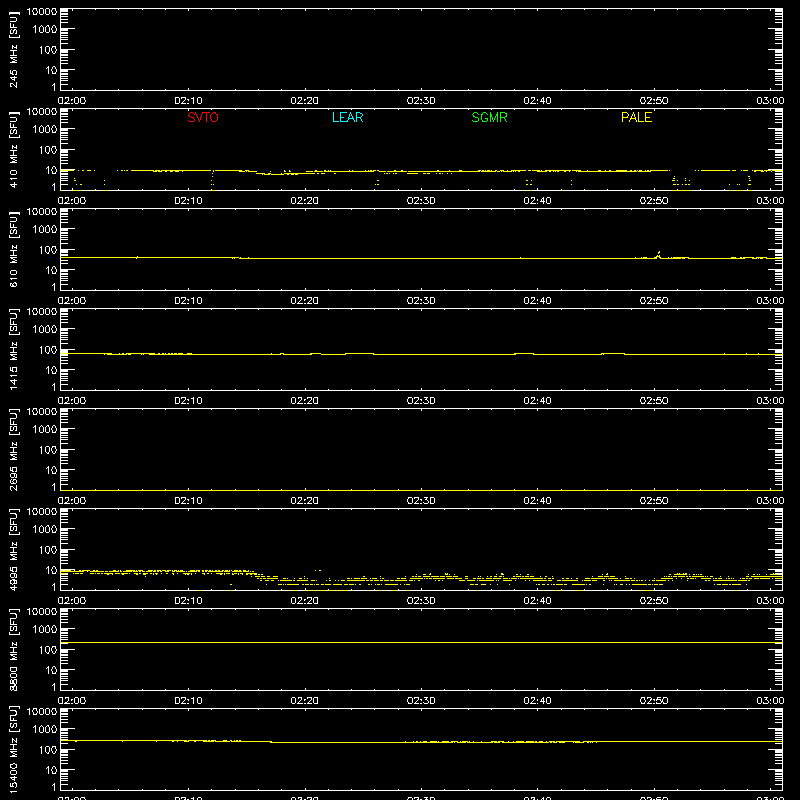Select the 4995 MHz [SFU] axis label
This screenshot has width=800, height=800.
coord(13,549)
